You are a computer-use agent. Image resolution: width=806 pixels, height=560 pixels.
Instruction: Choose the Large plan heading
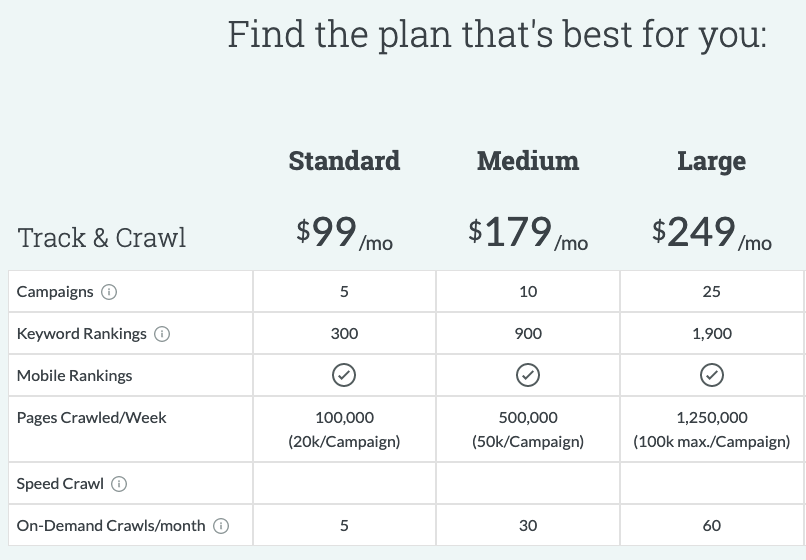(x=711, y=161)
